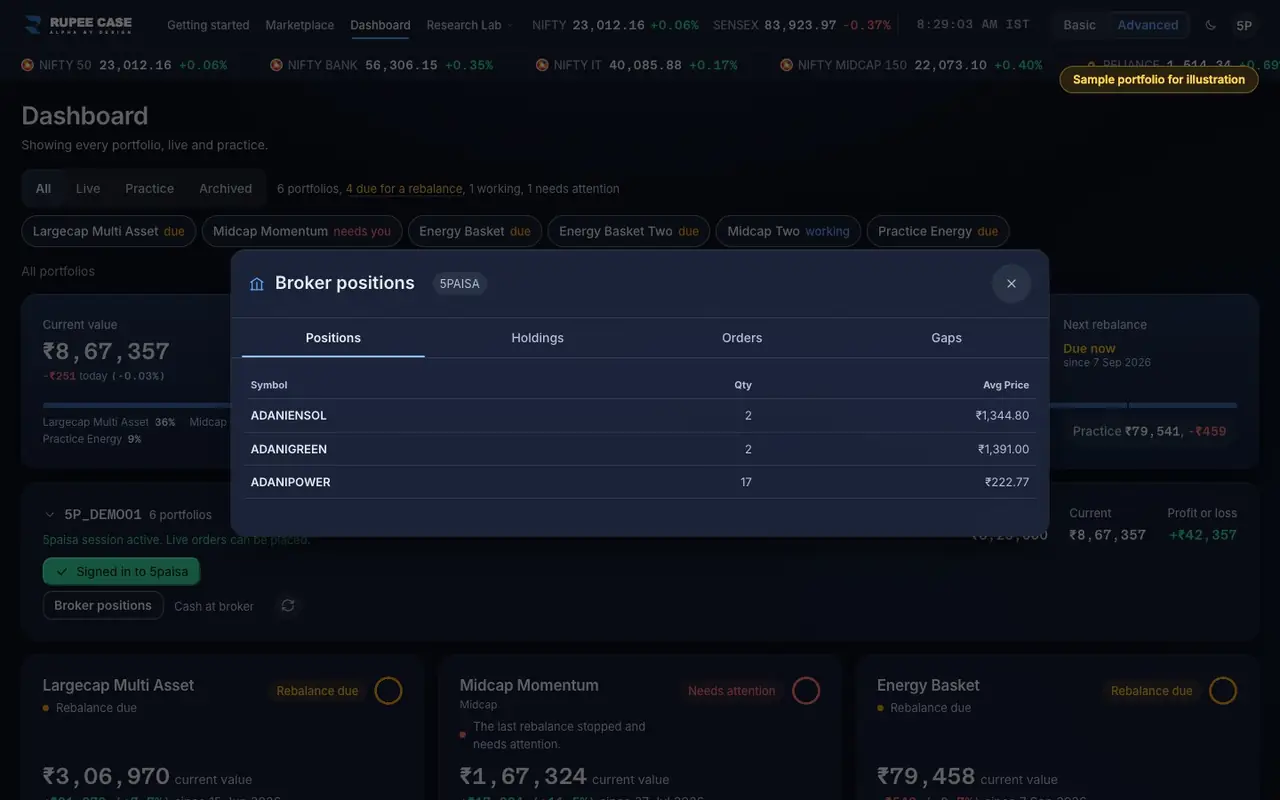Select the Energy Basket Two chip
The image size is (1280, 800).
[629, 231]
